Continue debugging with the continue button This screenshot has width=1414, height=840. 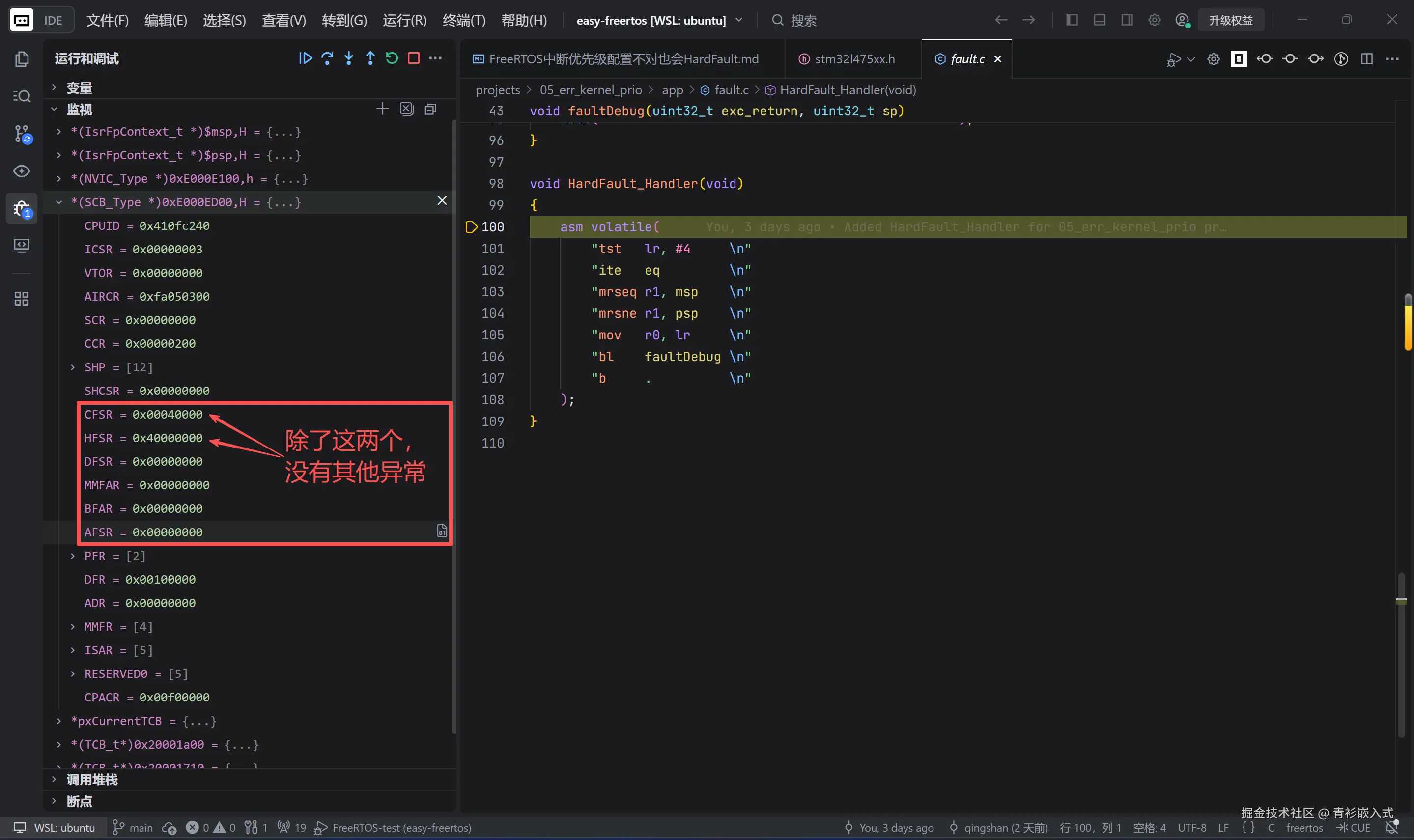[x=305, y=58]
